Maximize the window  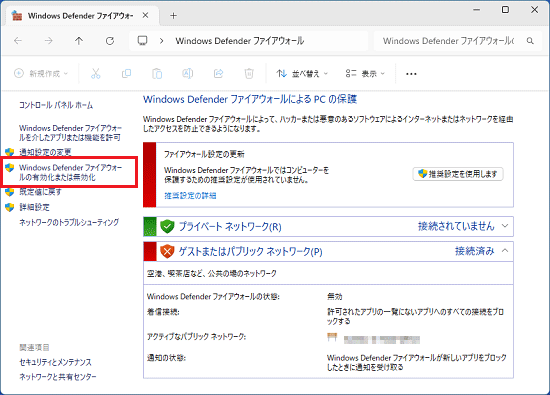[x=505, y=10]
